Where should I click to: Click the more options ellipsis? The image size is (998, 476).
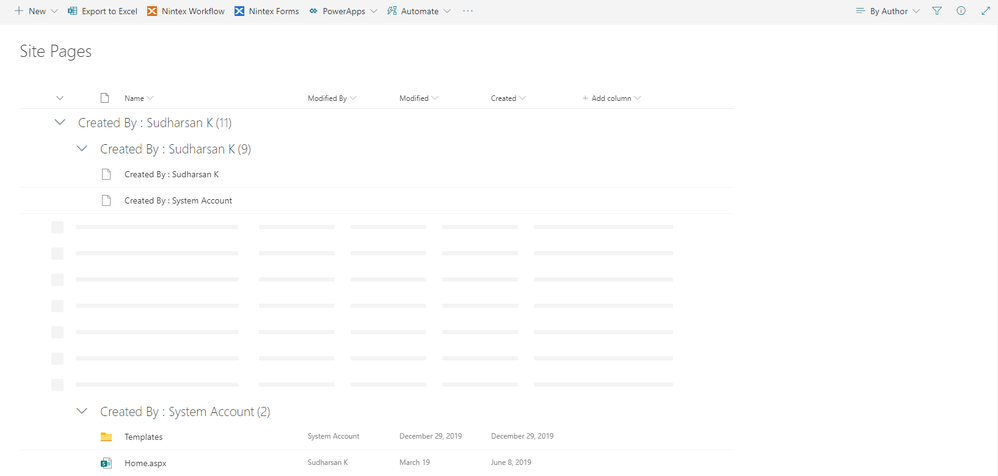click(x=468, y=11)
